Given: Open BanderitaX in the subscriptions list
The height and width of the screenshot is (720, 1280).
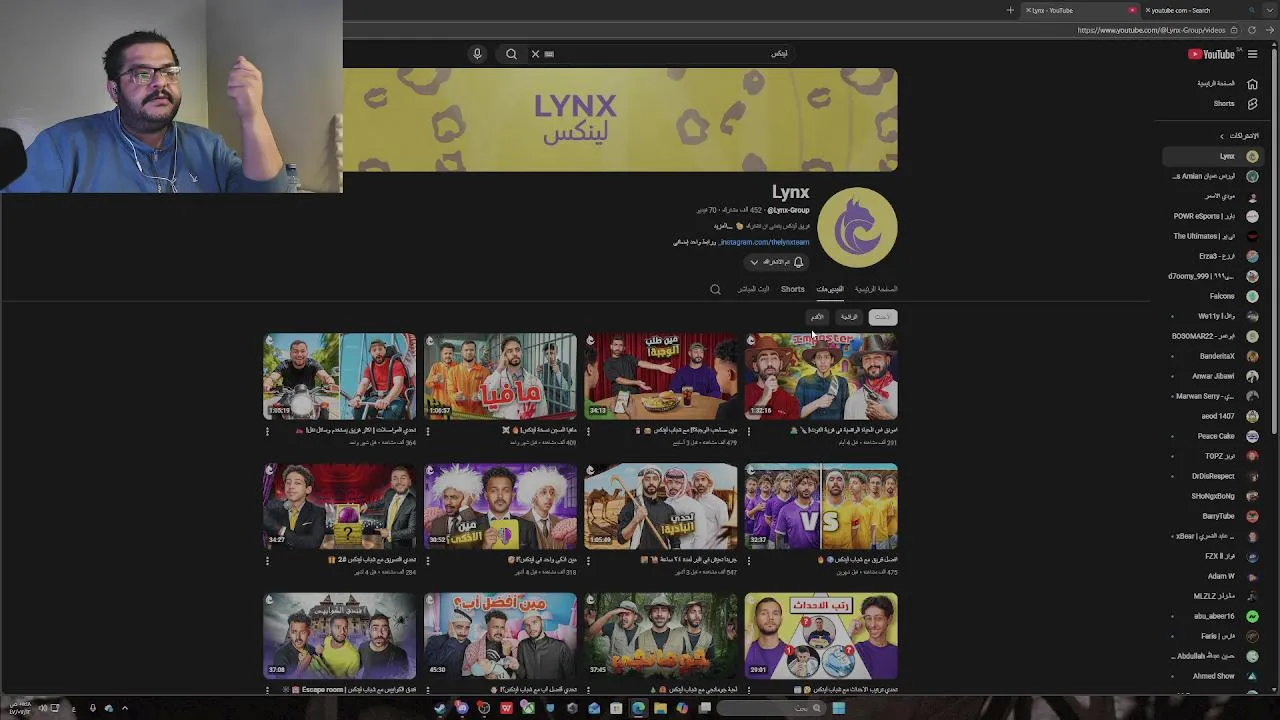Looking at the screenshot, I should pos(1212,356).
